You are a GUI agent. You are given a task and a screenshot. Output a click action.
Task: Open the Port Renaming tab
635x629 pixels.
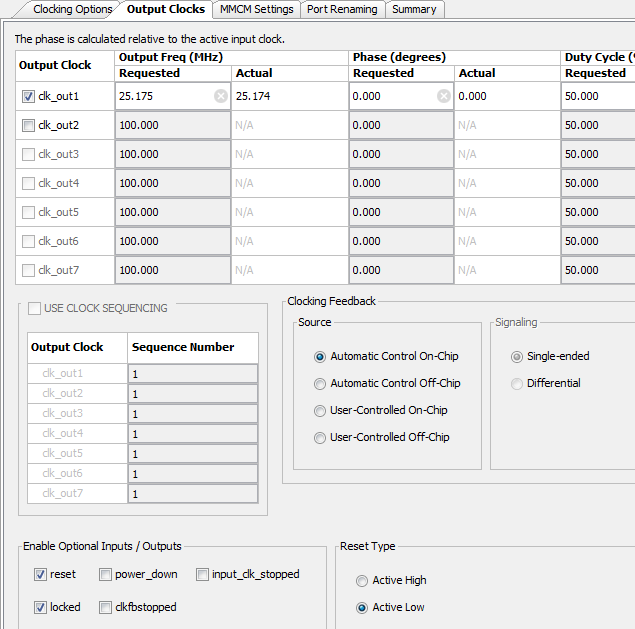[342, 9]
